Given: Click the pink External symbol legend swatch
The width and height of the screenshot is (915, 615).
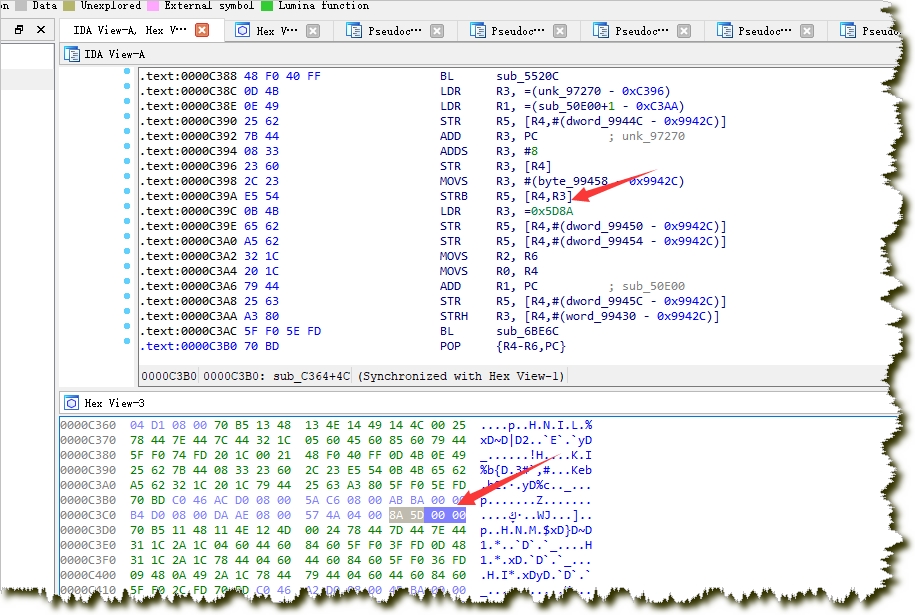Looking at the screenshot, I should click(x=153, y=5).
